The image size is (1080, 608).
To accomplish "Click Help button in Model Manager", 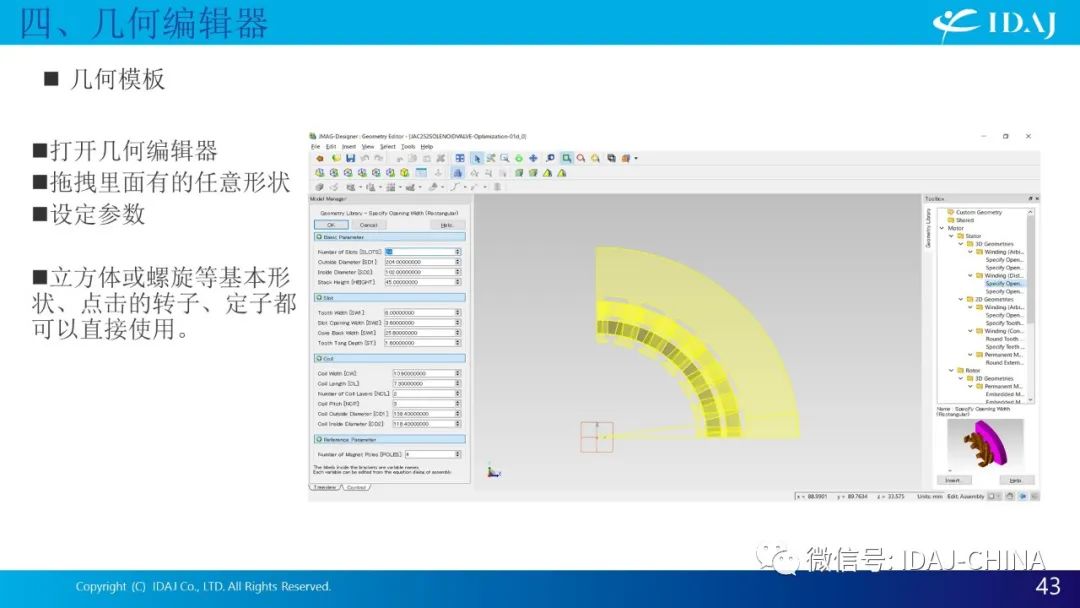I will point(448,224).
